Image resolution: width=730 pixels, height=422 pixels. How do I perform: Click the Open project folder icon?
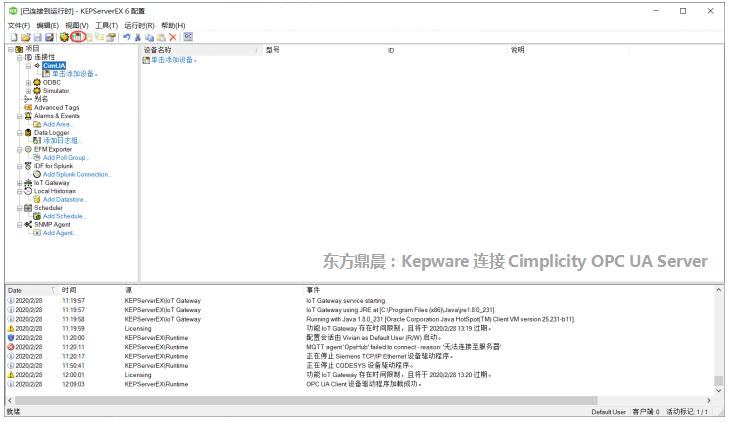tap(26, 37)
